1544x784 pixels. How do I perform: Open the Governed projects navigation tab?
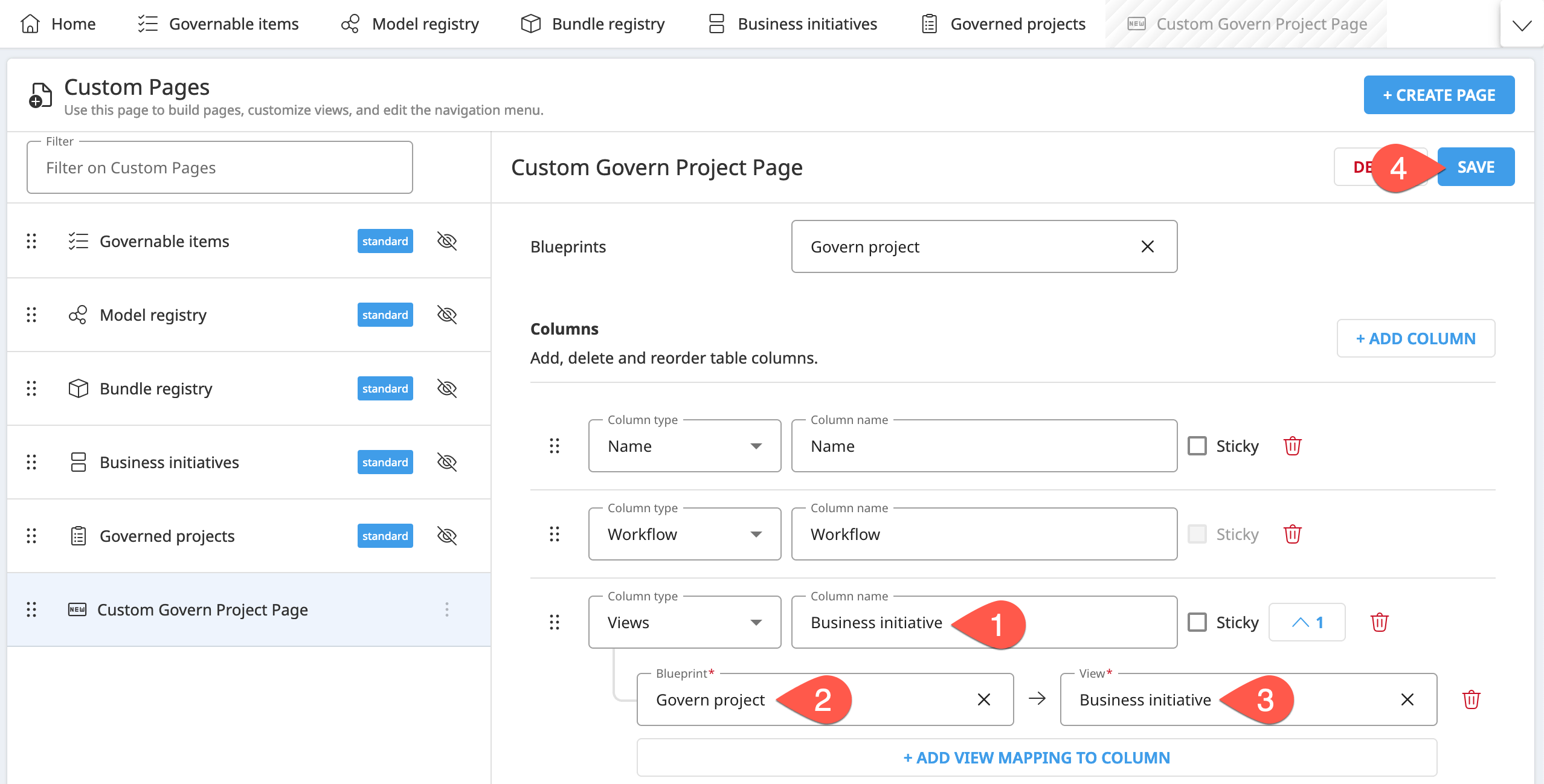[1003, 24]
